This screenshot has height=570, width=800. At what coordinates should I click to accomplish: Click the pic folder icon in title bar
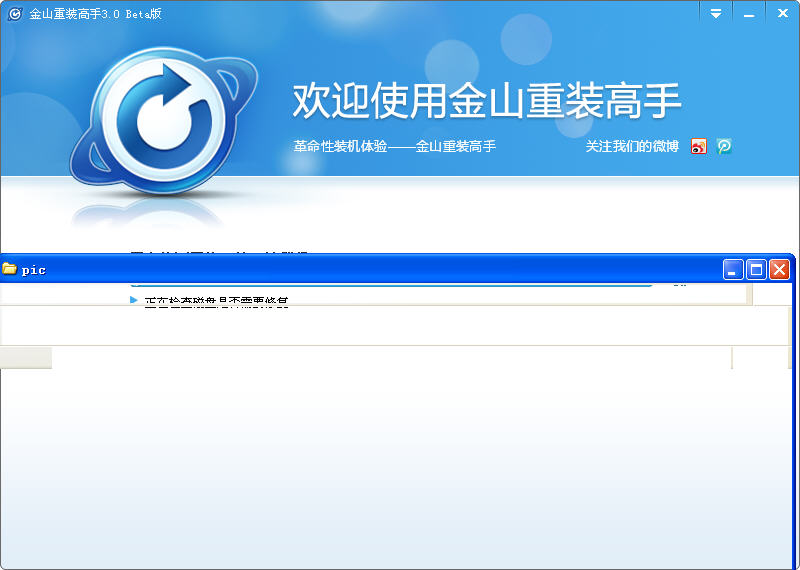[x=10, y=269]
